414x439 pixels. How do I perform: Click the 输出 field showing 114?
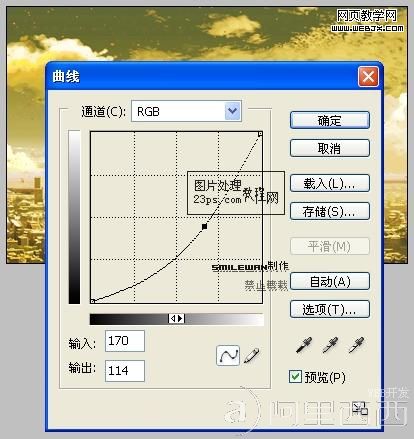125,371
